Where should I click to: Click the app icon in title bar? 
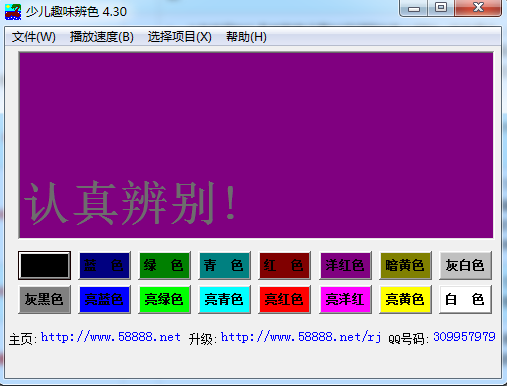pos(13,12)
